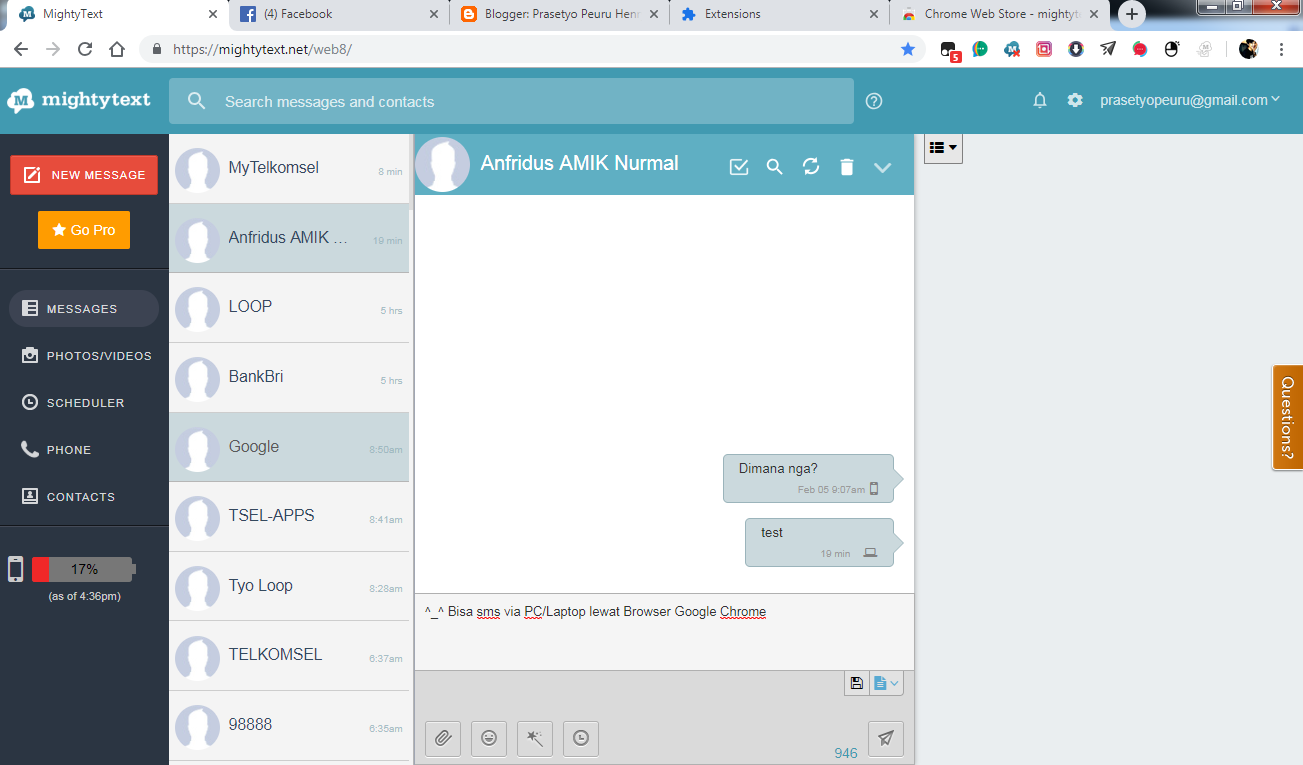Screen dimensions: 1303x765
Task: Toggle the bookmark star for this page
Action: (x=908, y=49)
